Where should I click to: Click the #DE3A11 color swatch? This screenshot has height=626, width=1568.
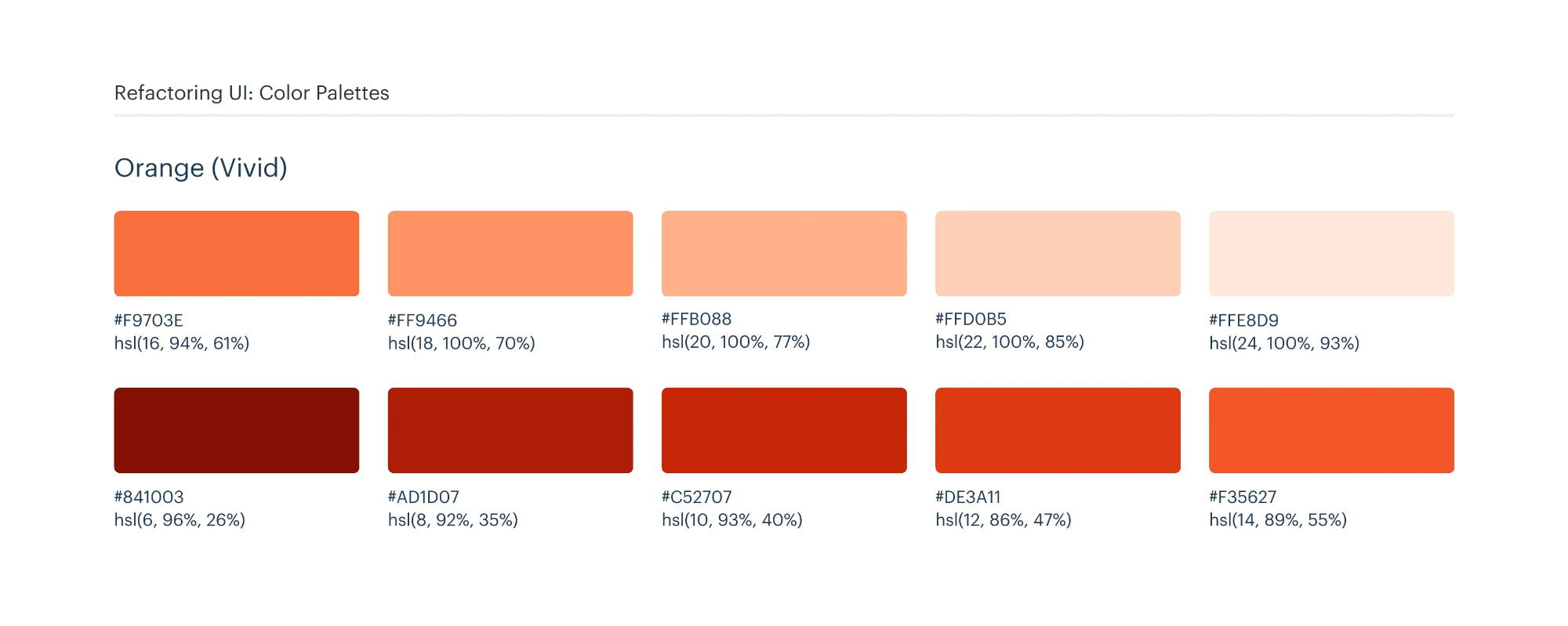(x=1058, y=430)
